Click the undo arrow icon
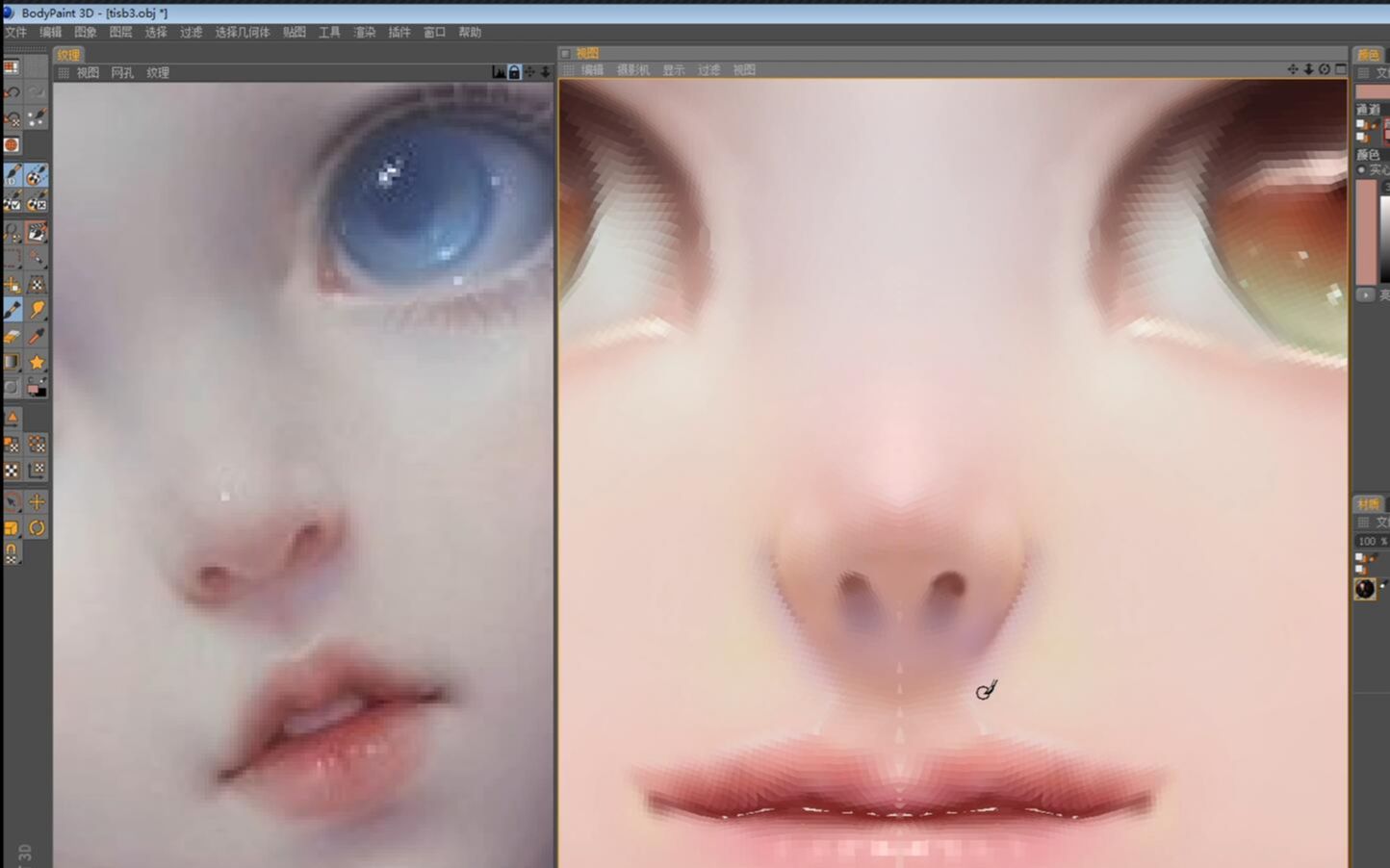1390x868 pixels. tap(12, 92)
